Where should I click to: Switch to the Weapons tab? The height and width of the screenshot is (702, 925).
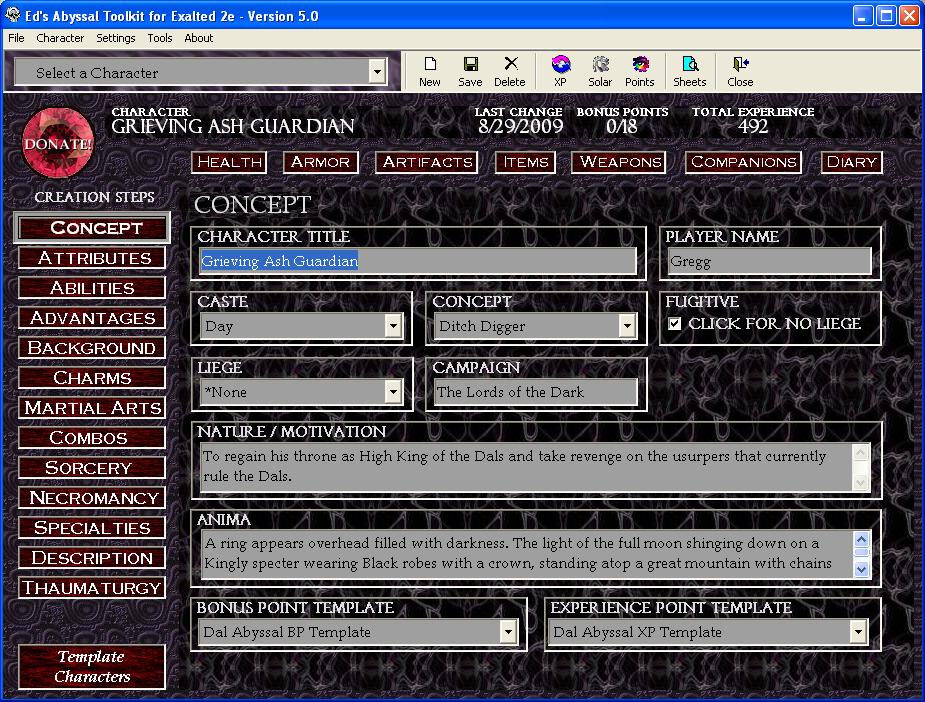tap(618, 161)
